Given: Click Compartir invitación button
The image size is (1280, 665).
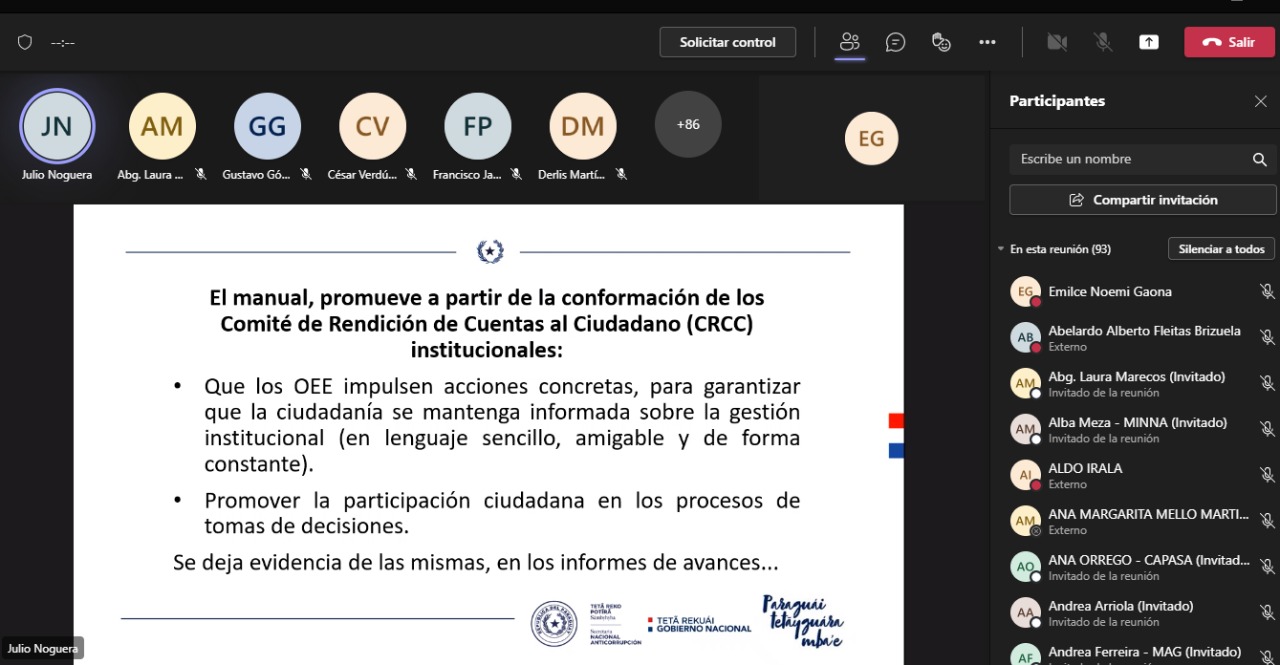Looking at the screenshot, I should [1143, 200].
